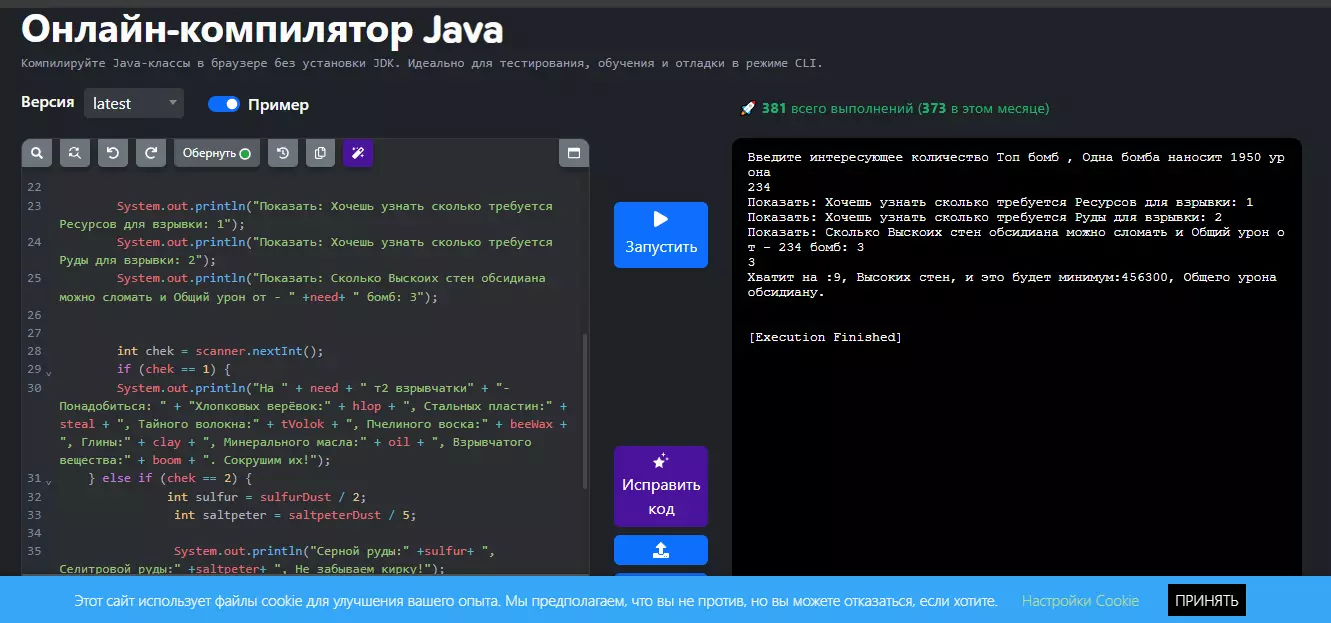Screen dimensions: 1331x623
Task: Click the [Execution Finished] output line
Action: coord(825,337)
